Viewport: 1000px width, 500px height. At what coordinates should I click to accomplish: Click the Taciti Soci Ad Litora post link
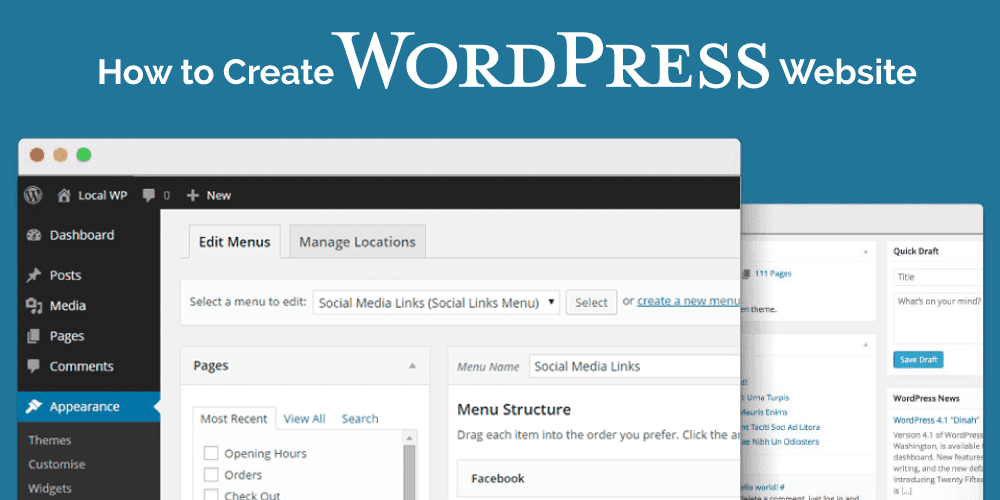781,427
